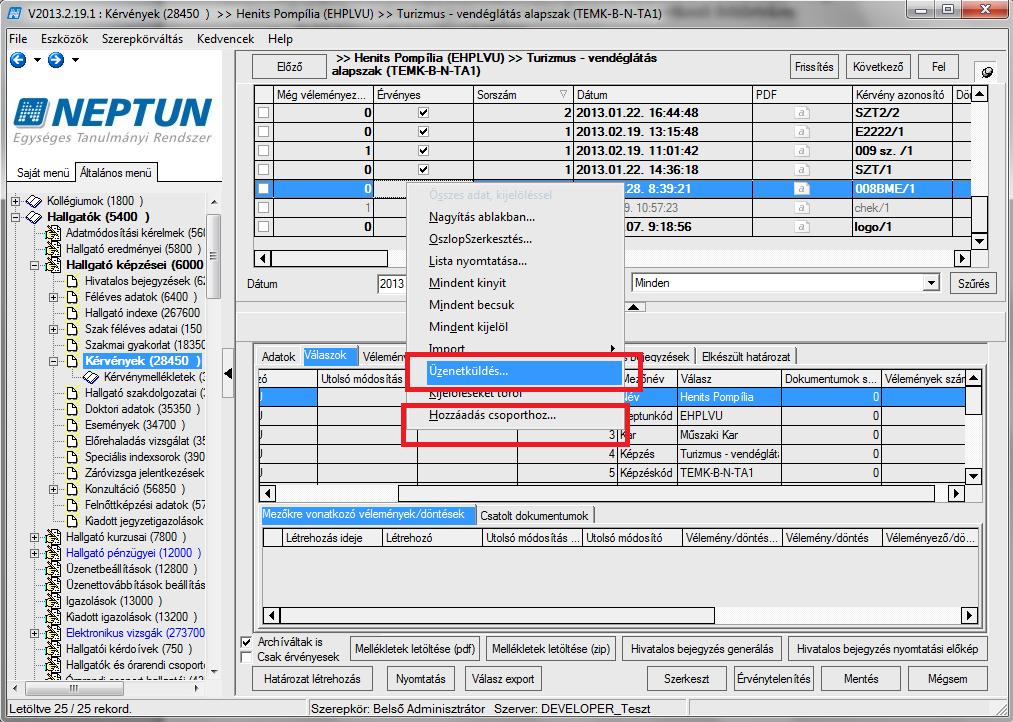
Task: Click the Frissítés button
Action: [814, 67]
